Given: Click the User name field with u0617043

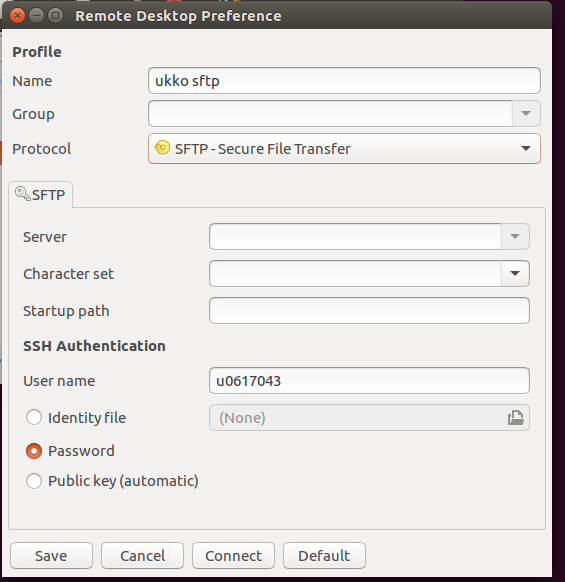Looking at the screenshot, I should coord(369,380).
